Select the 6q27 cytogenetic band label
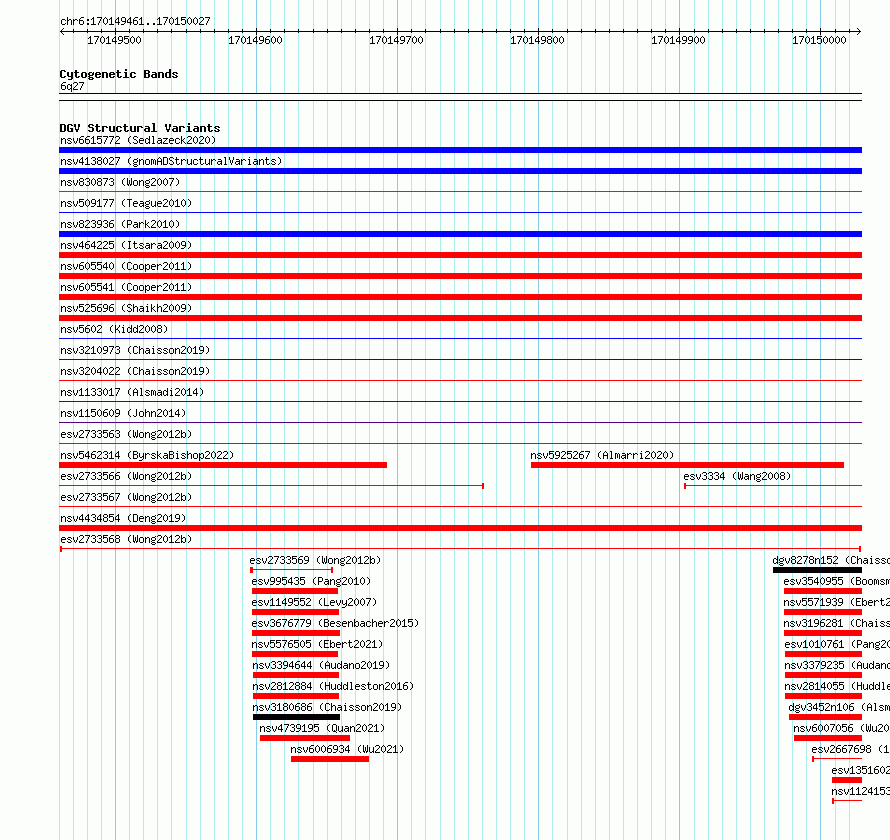890x840 pixels. 72,86
